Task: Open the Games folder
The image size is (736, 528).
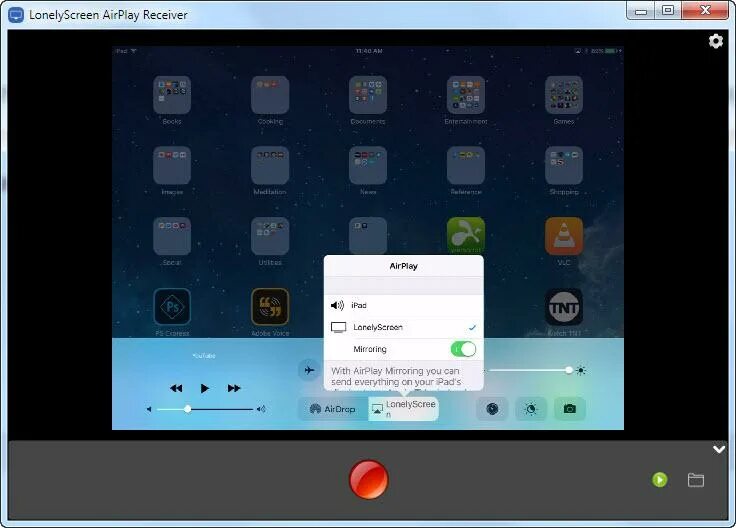Action: (564, 95)
